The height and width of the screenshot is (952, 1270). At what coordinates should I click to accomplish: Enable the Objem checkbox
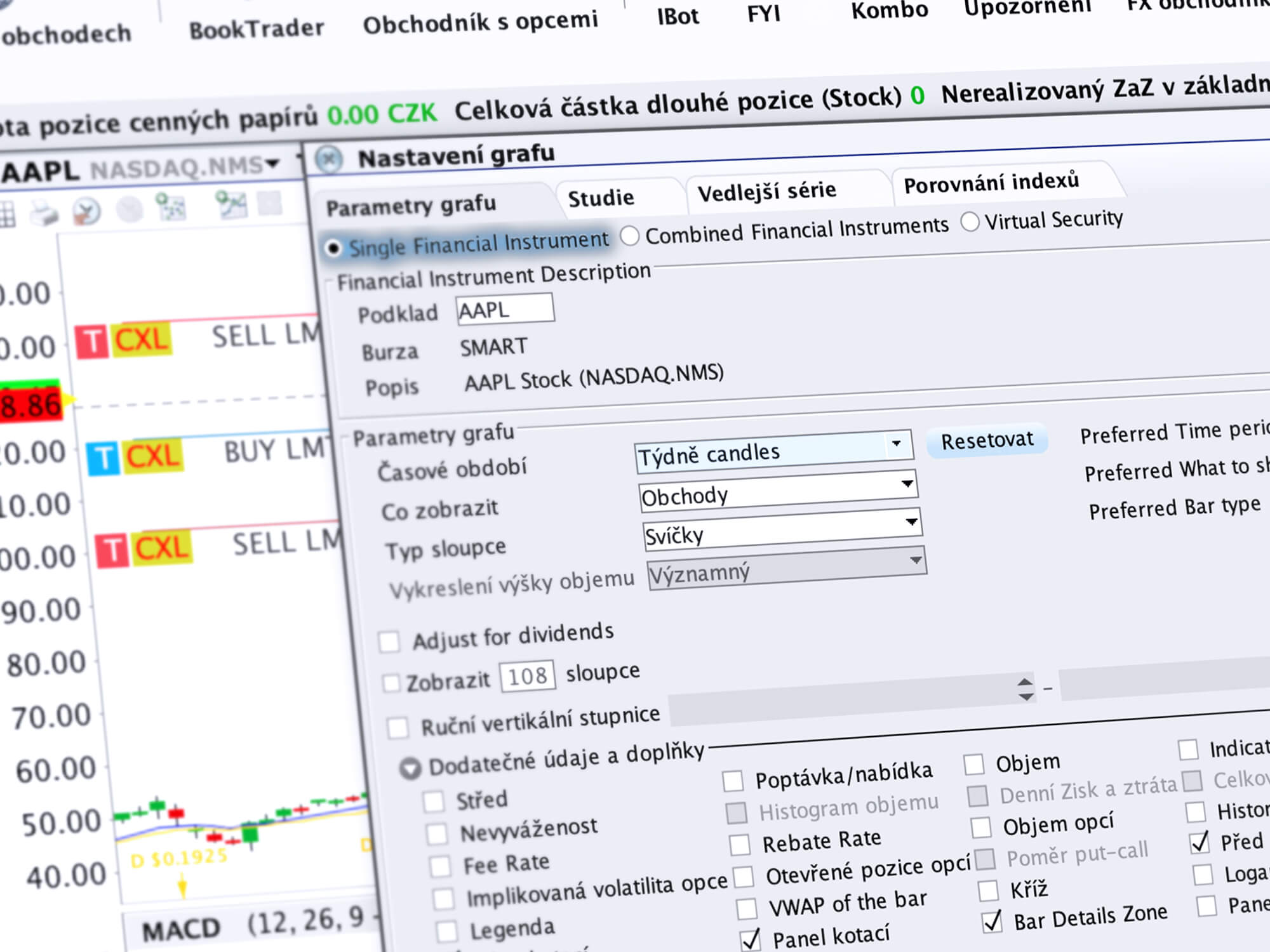[x=974, y=765]
